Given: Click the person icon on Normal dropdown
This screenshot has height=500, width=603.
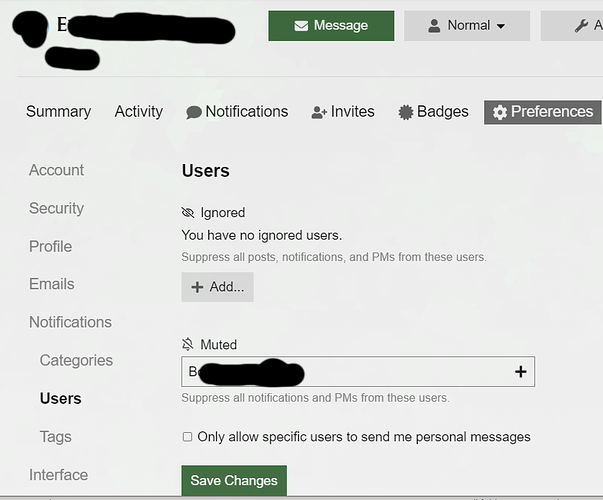Looking at the screenshot, I should 434,26.
